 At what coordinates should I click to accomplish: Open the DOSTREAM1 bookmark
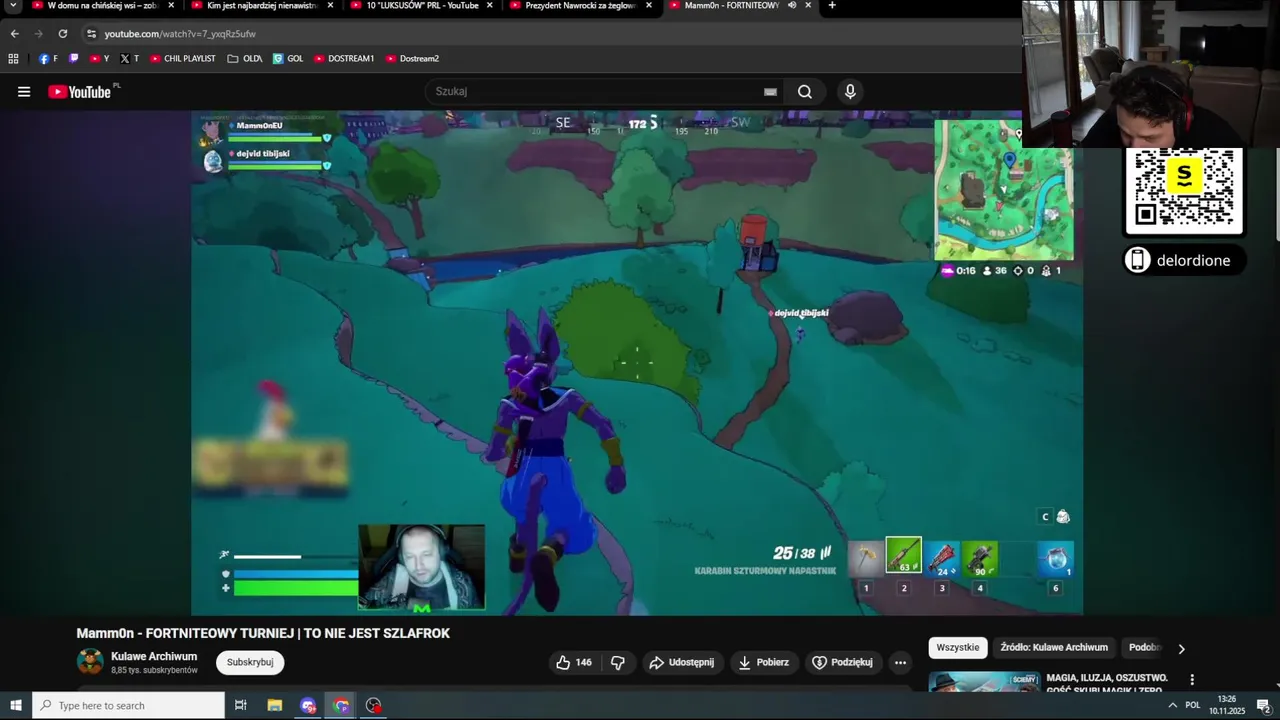click(x=344, y=59)
